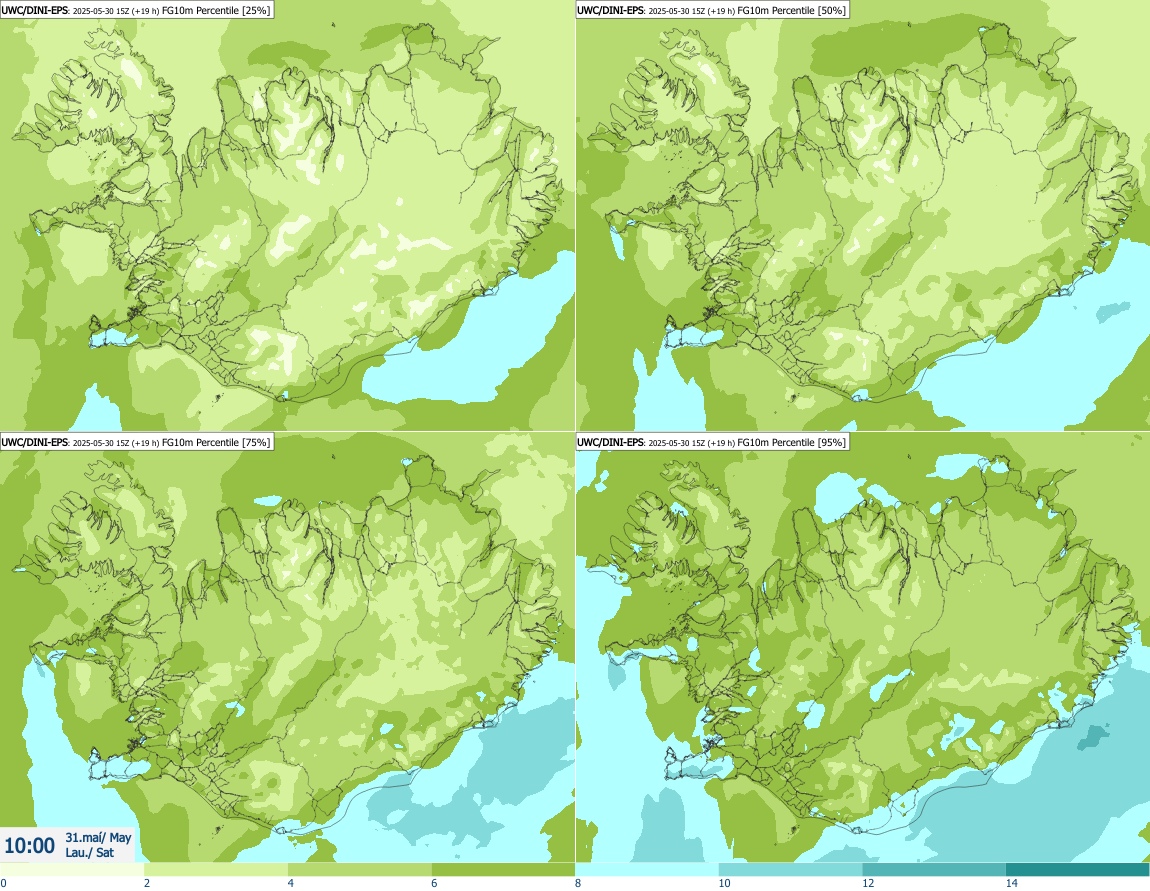This screenshot has height=891, width=1150.
Task: Click the FG10m Percentile [75%] panel title
Action: tap(136, 442)
